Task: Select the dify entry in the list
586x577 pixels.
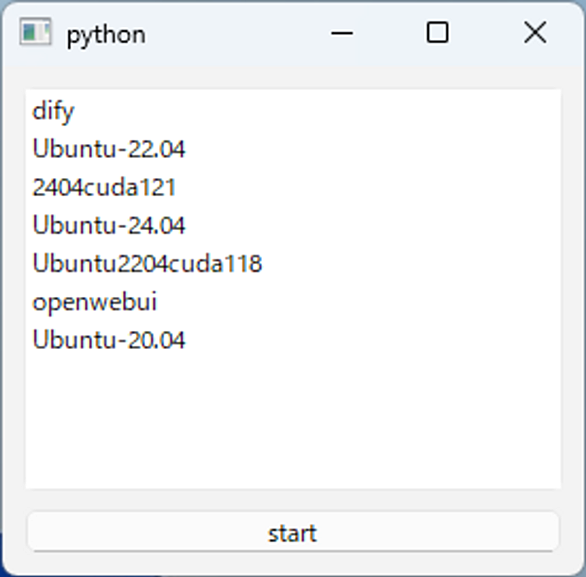Action: (293, 111)
